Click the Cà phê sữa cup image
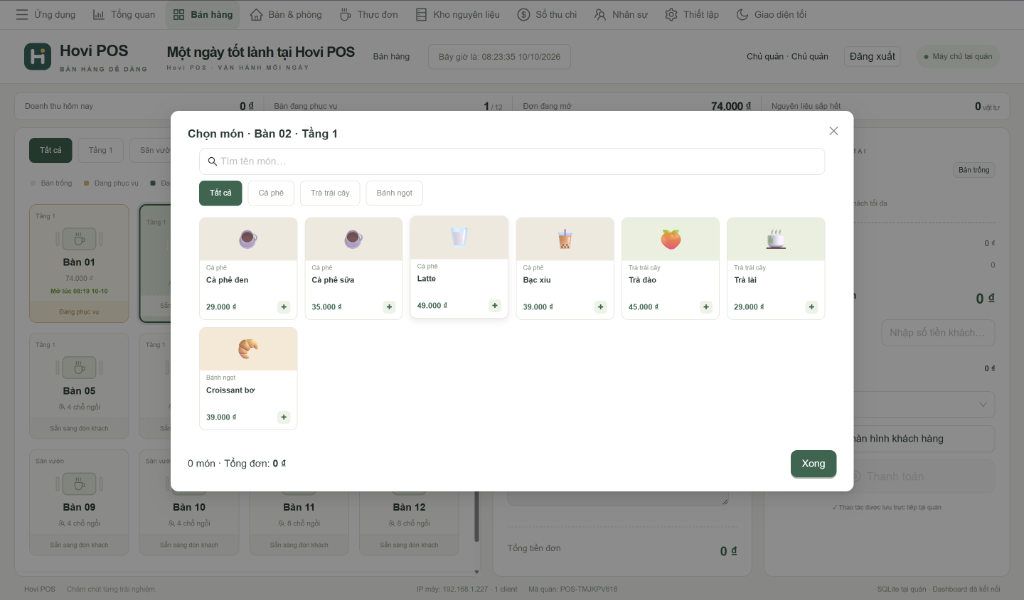Screen dimensions: 1024x600 354,239
